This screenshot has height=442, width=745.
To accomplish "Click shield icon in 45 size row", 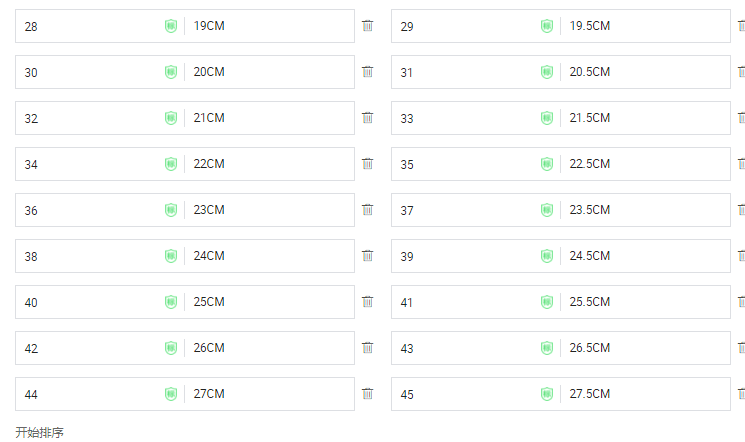I will pyautogui.click(x=547, y=394).
